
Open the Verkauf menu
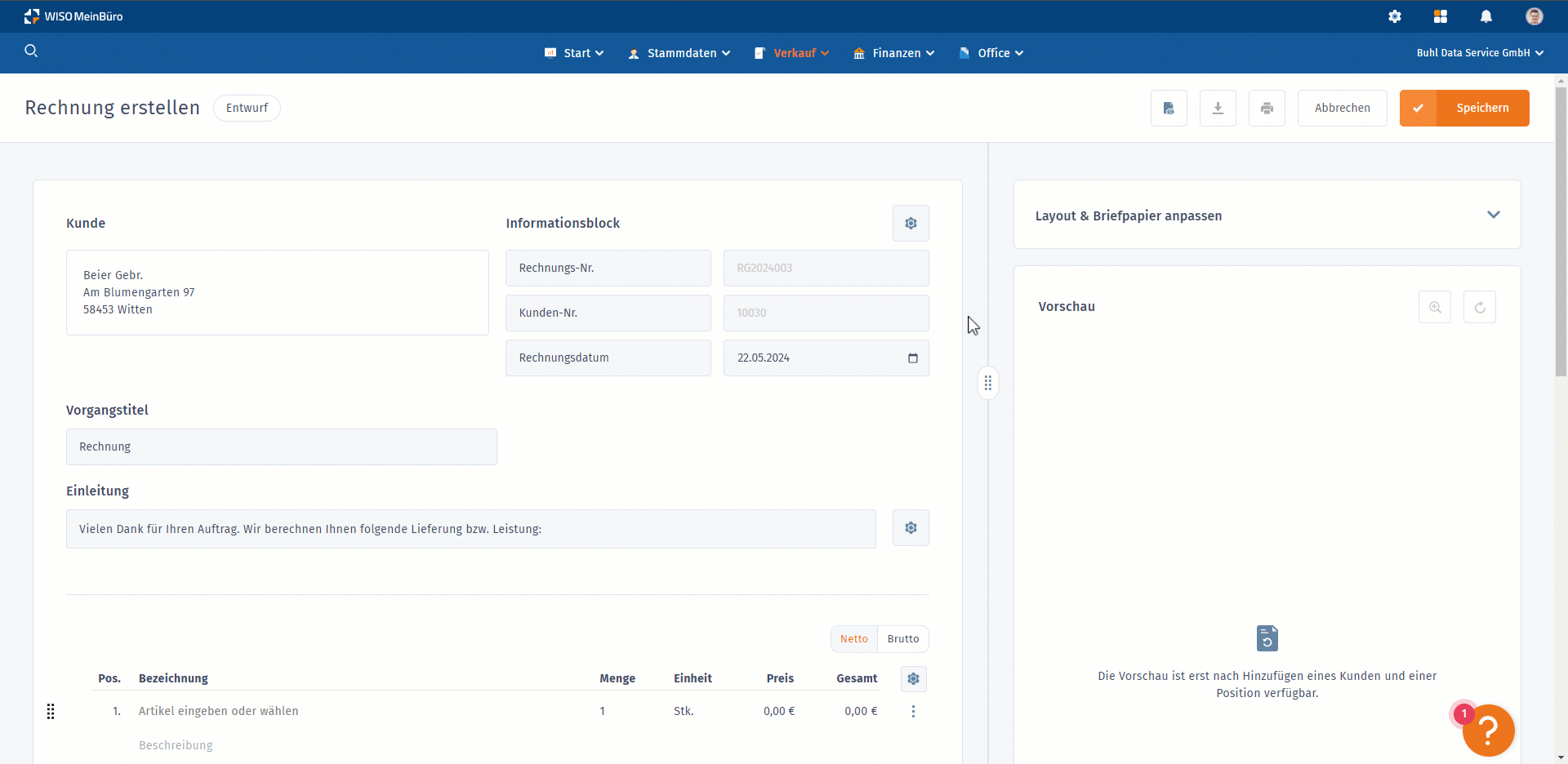pyautogui.click(x=792, y=53)
